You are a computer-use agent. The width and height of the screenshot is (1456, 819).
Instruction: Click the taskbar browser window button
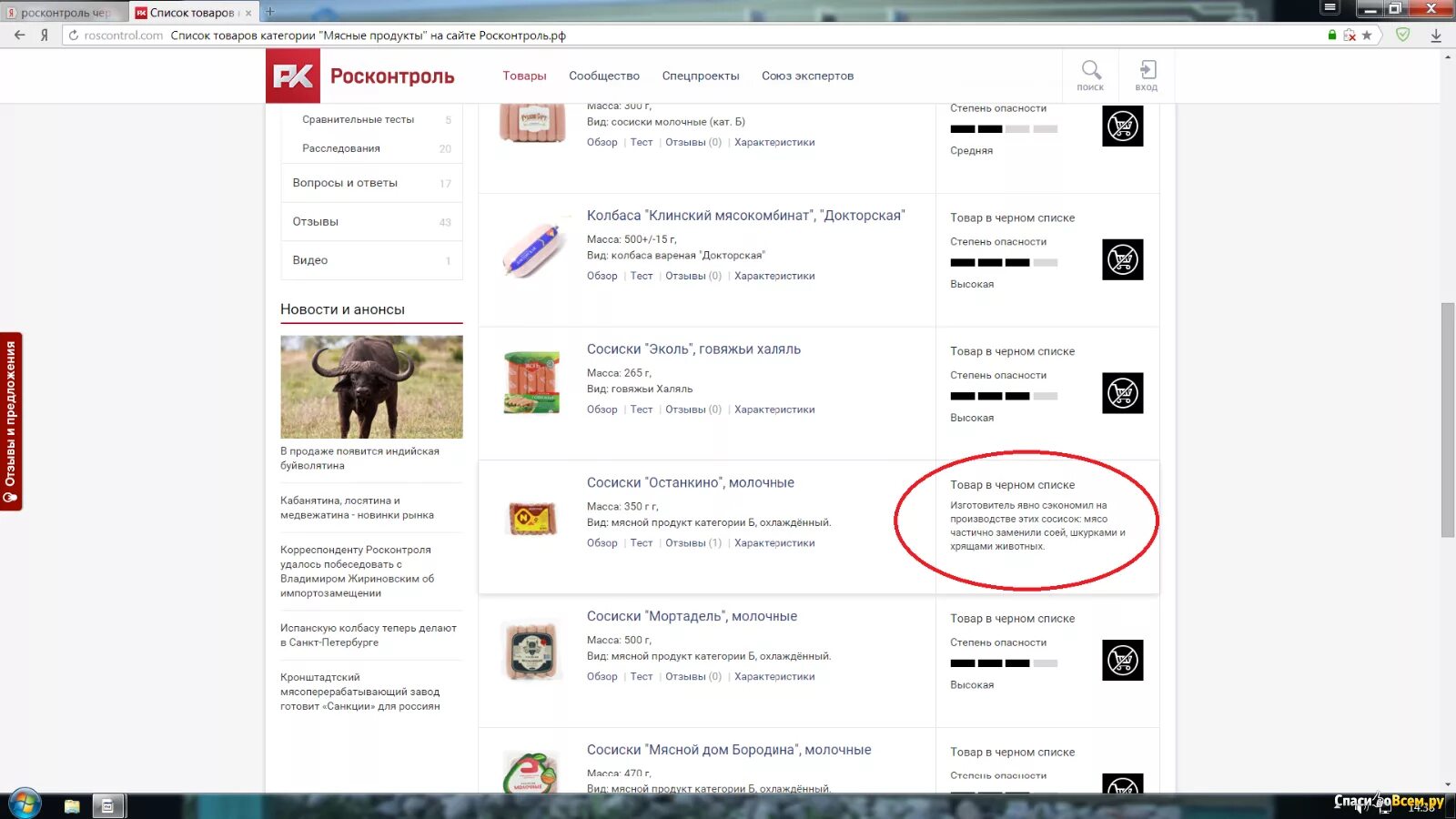(x=107, y=805)
